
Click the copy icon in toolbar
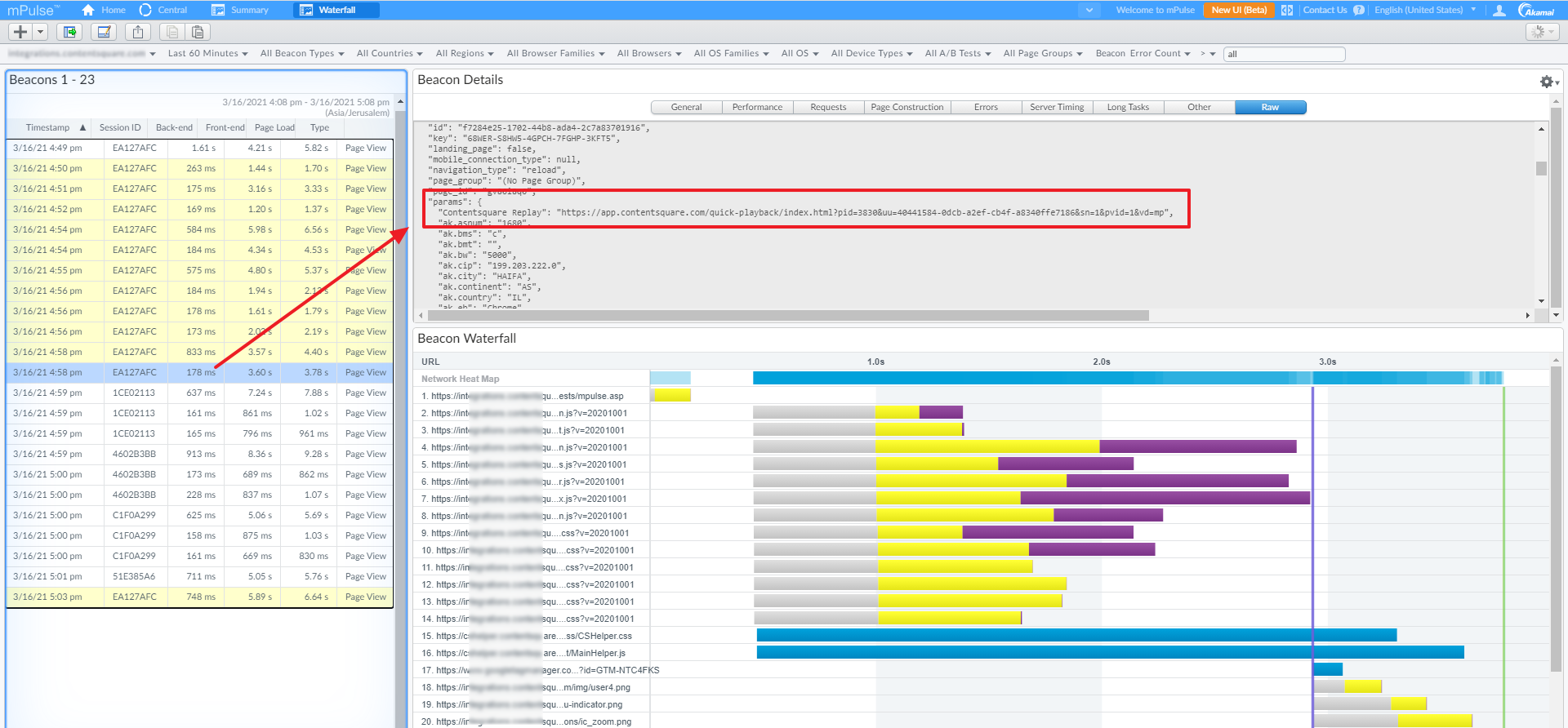(x=171, y=32)
